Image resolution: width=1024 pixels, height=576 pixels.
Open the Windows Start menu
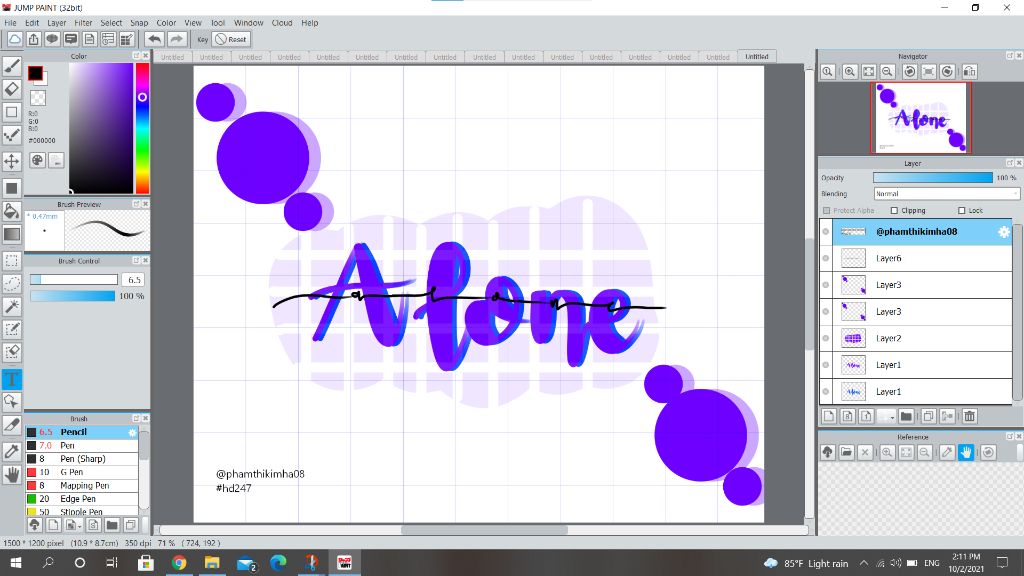16,562
